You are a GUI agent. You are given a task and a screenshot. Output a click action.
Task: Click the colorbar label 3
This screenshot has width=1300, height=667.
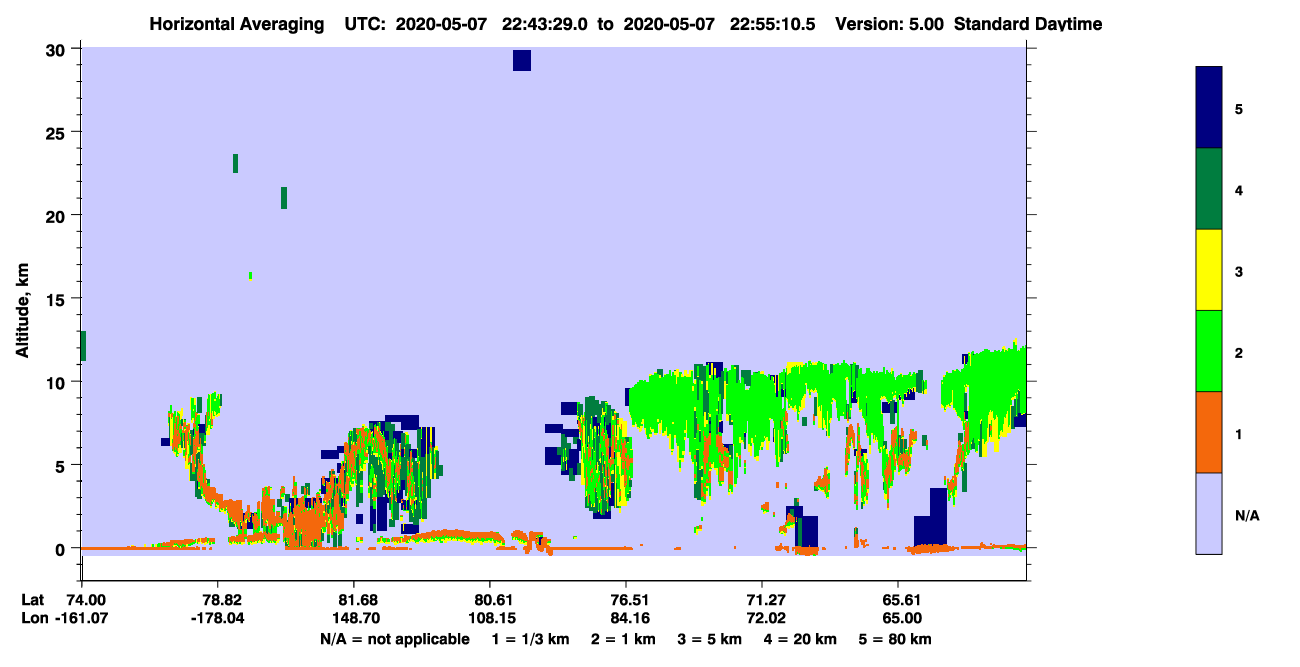1239,271
